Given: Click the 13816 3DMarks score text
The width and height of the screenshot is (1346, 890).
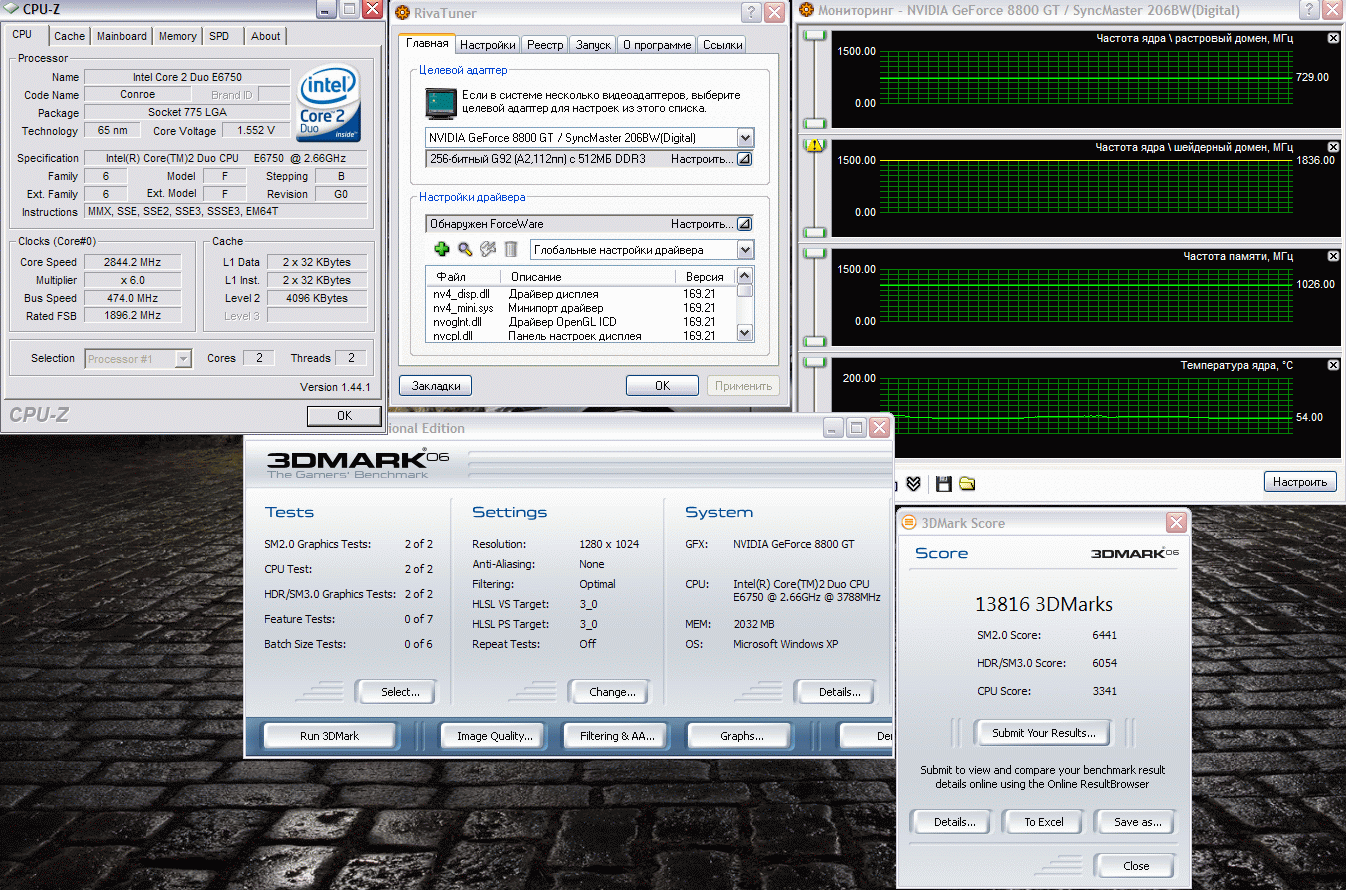Looking at the screenshot, I should (1044, 604).
